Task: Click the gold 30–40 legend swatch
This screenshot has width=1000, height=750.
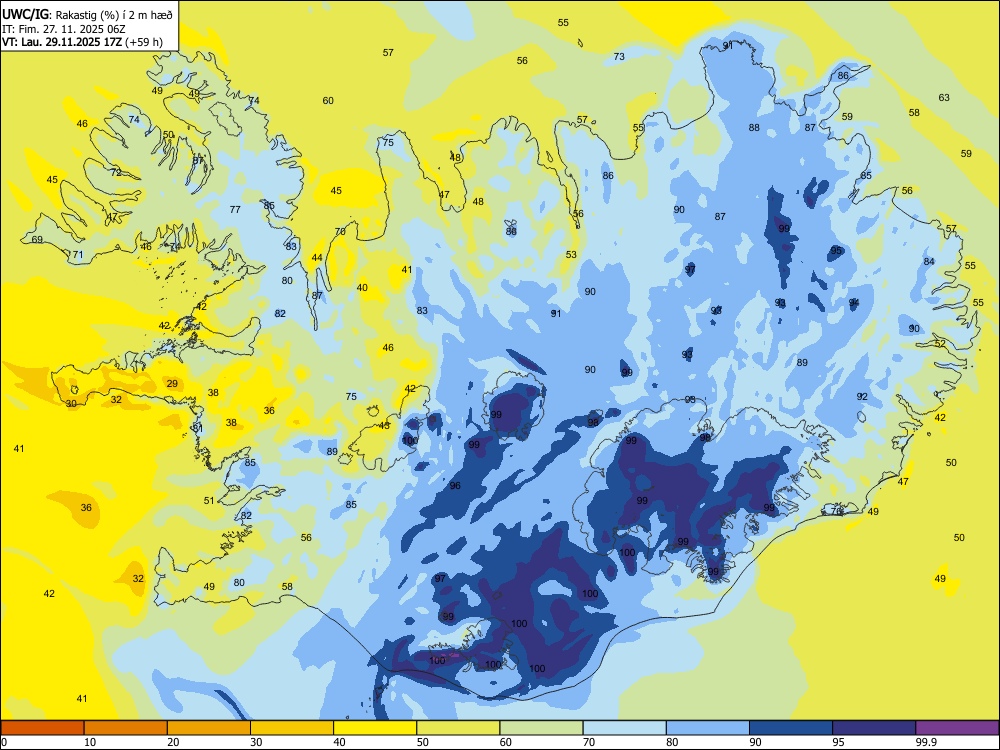Action: [291, 728]
